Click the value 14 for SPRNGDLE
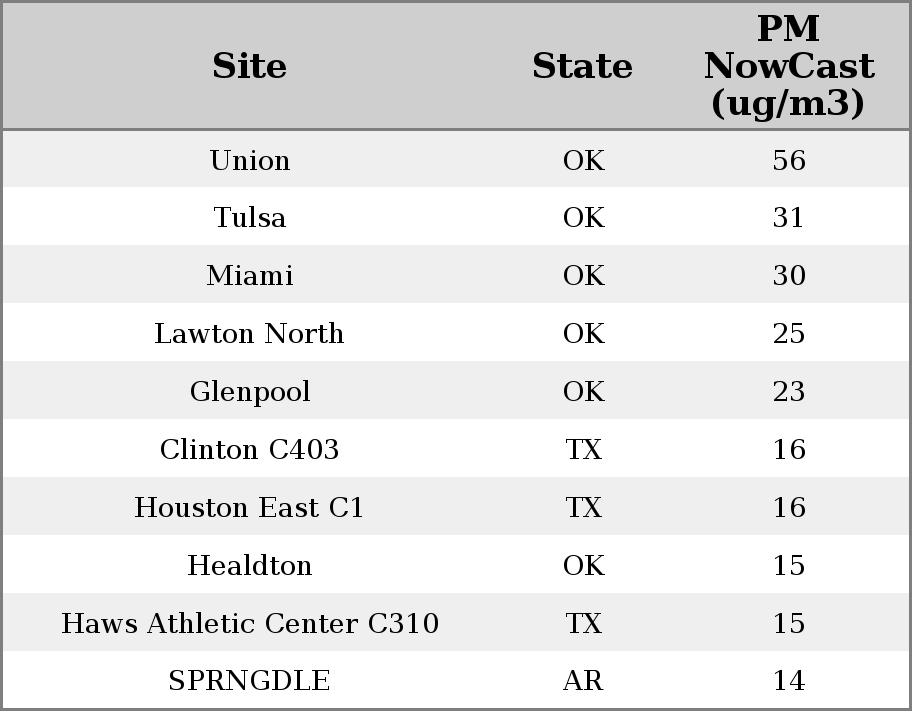Image resolution: width=912 pixels, height=711 pixels. (x=789, y=680)
